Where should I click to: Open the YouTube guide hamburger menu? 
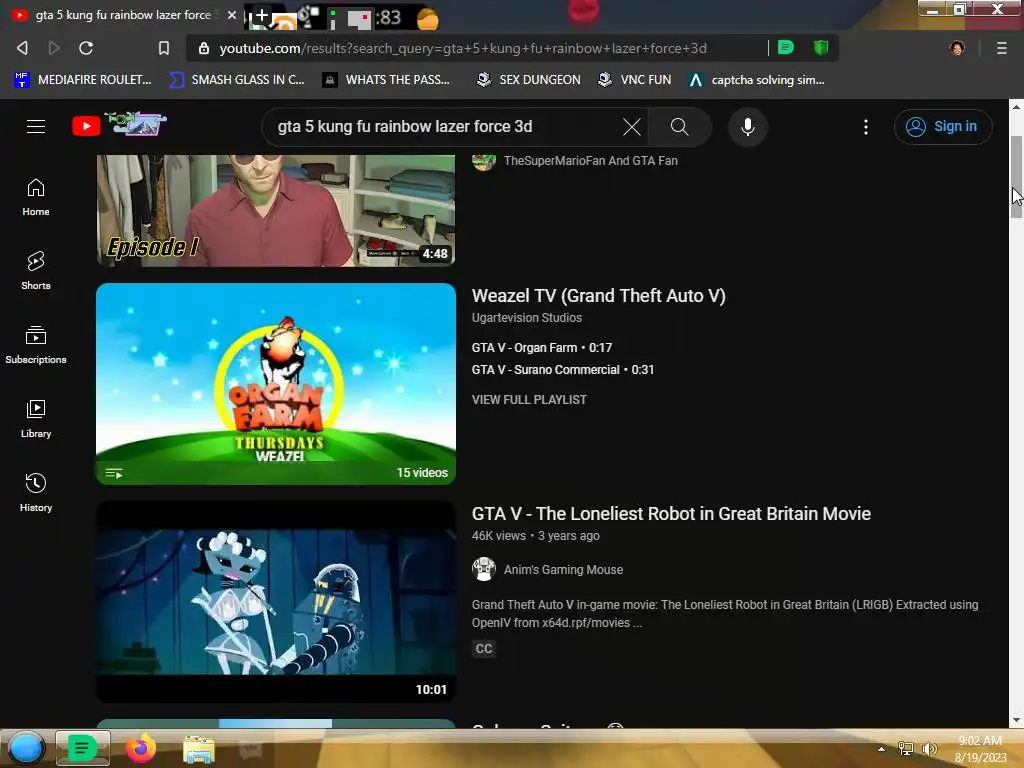[x=36, y=126]
